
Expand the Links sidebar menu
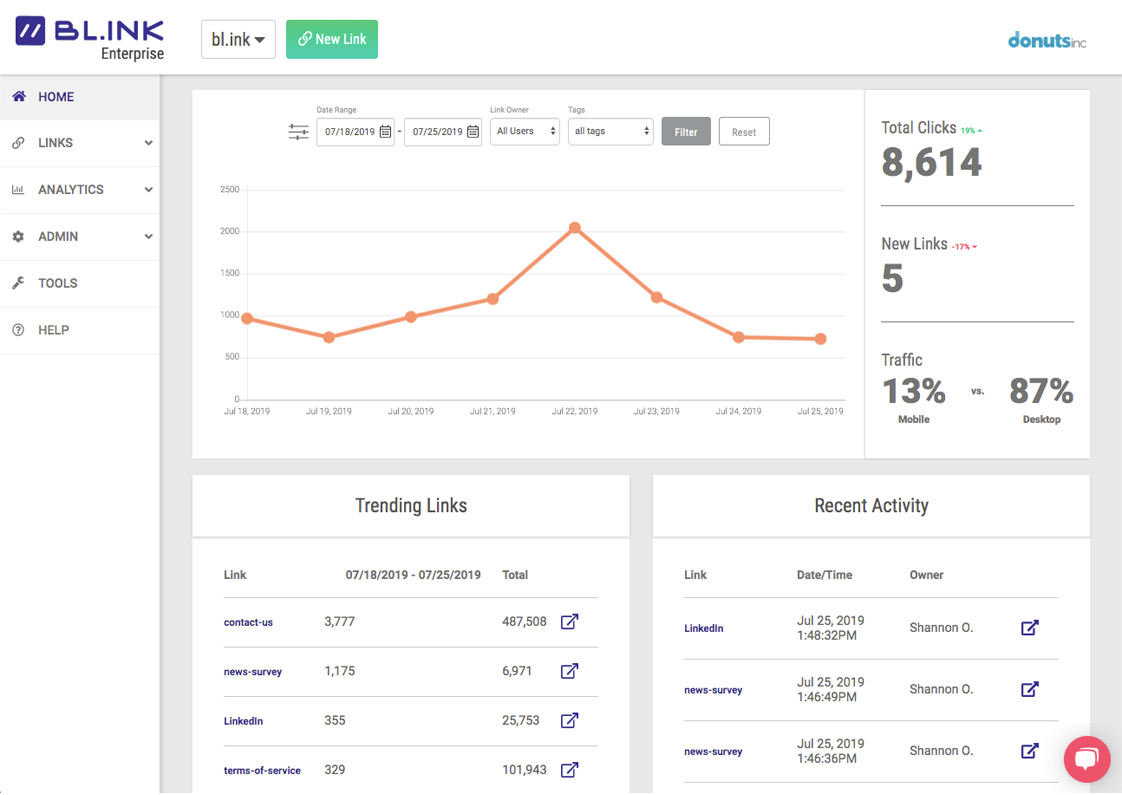pyautogui.click(x=80, y=143)
